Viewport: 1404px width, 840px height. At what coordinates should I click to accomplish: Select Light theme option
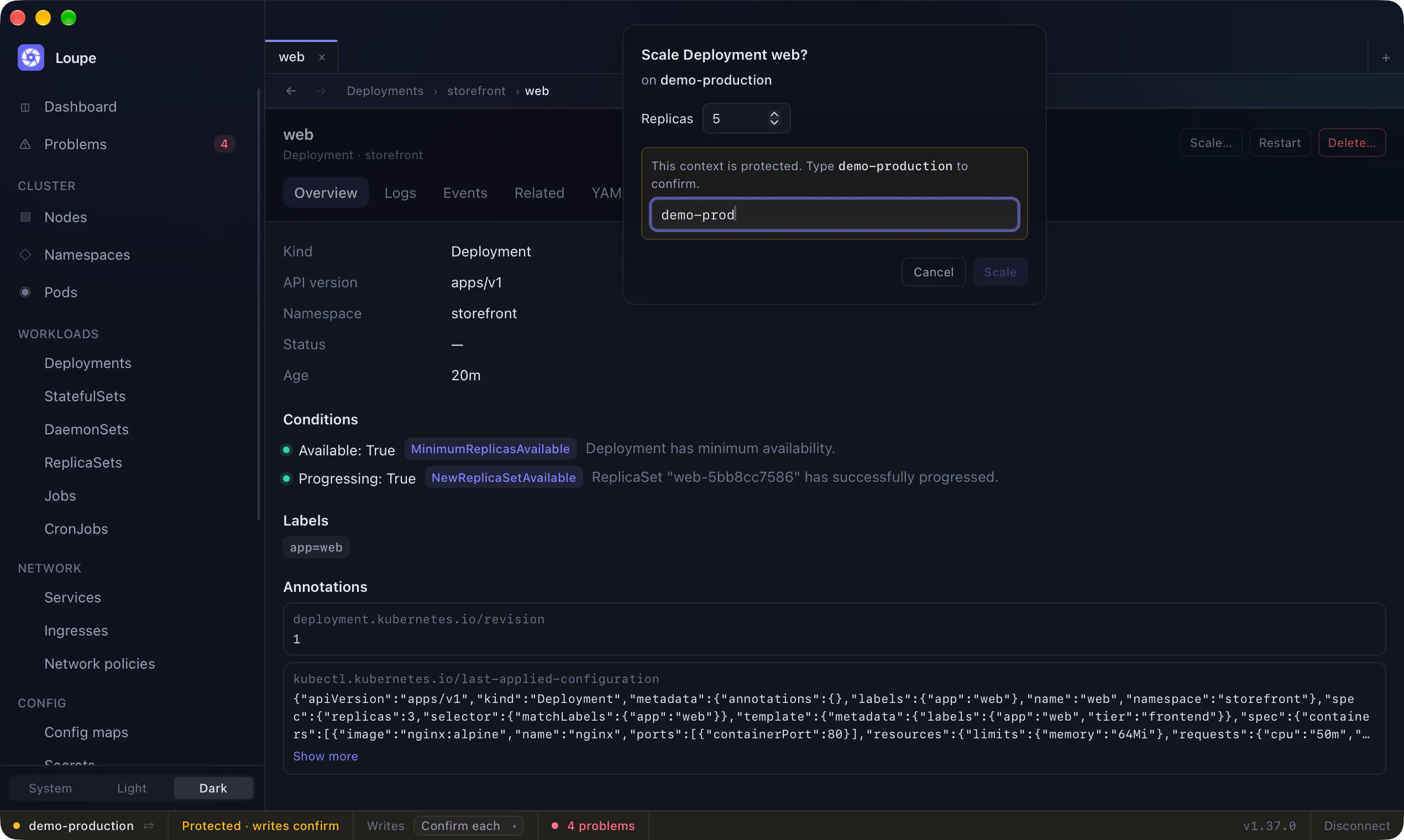tap(132, 788)
